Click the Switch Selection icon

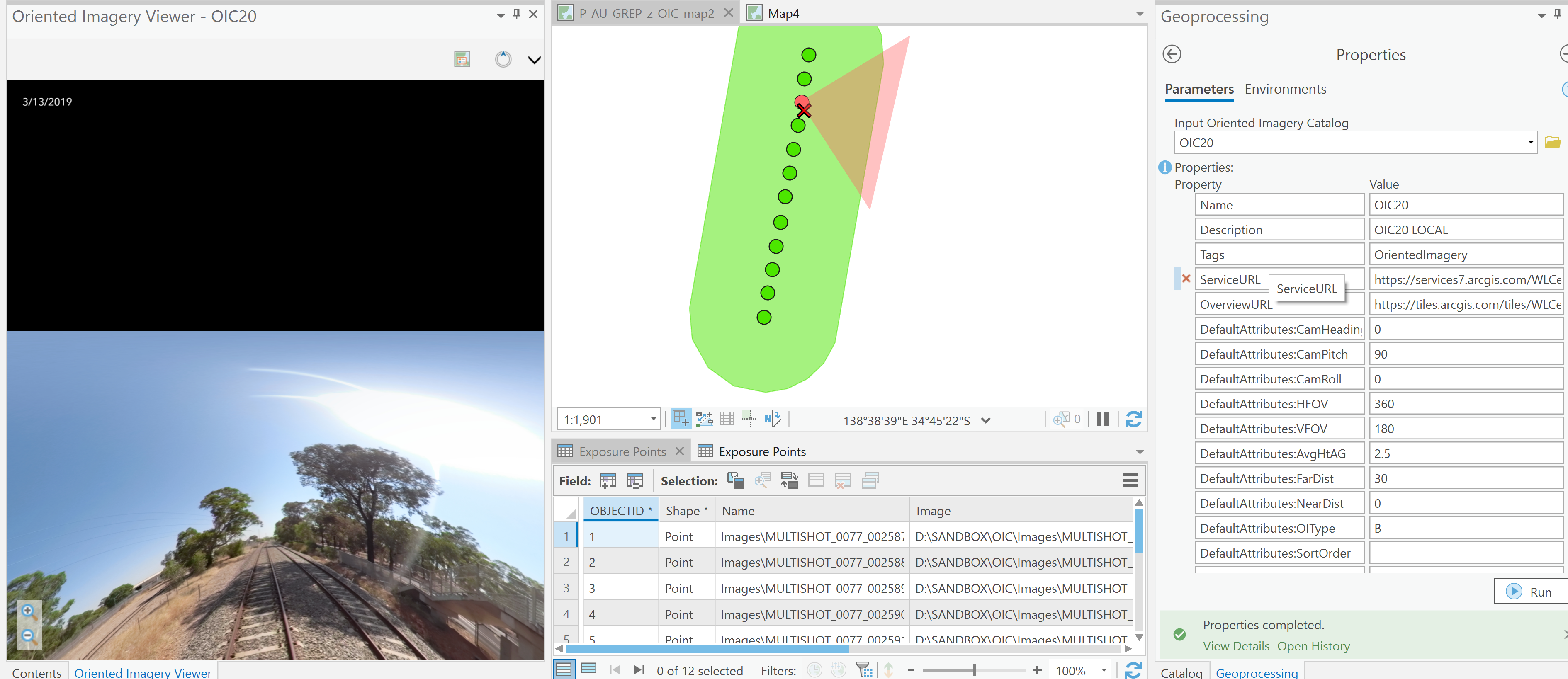pyautogui.click(x=789, y=481)
